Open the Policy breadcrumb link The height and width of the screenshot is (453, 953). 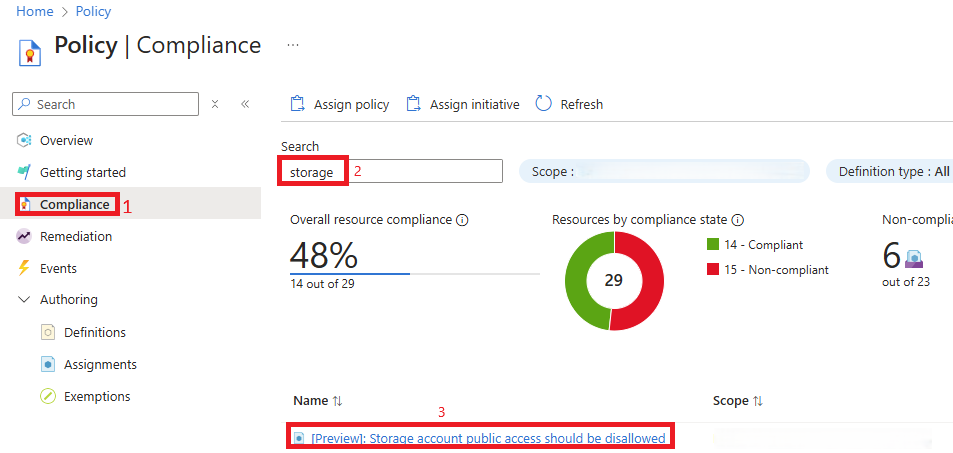tap(94, 12)
